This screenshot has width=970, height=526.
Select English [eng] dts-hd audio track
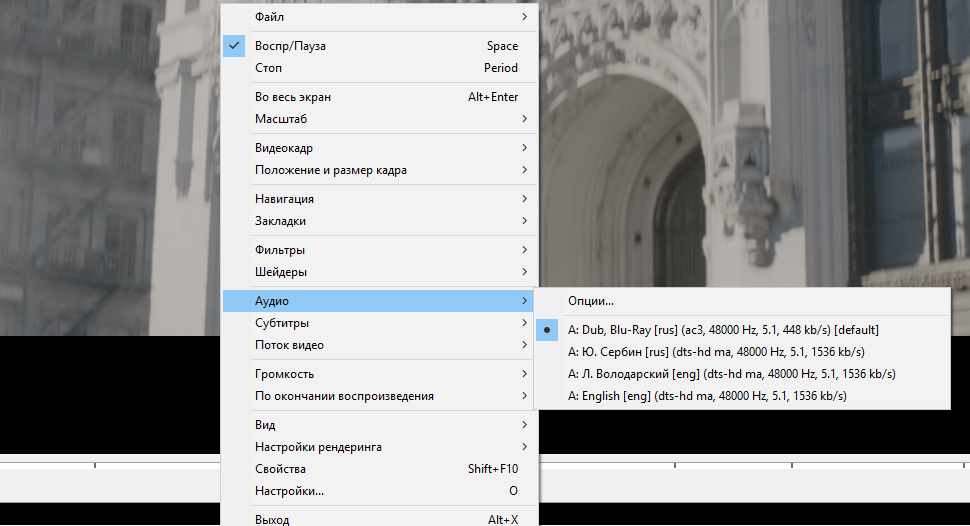707,396
